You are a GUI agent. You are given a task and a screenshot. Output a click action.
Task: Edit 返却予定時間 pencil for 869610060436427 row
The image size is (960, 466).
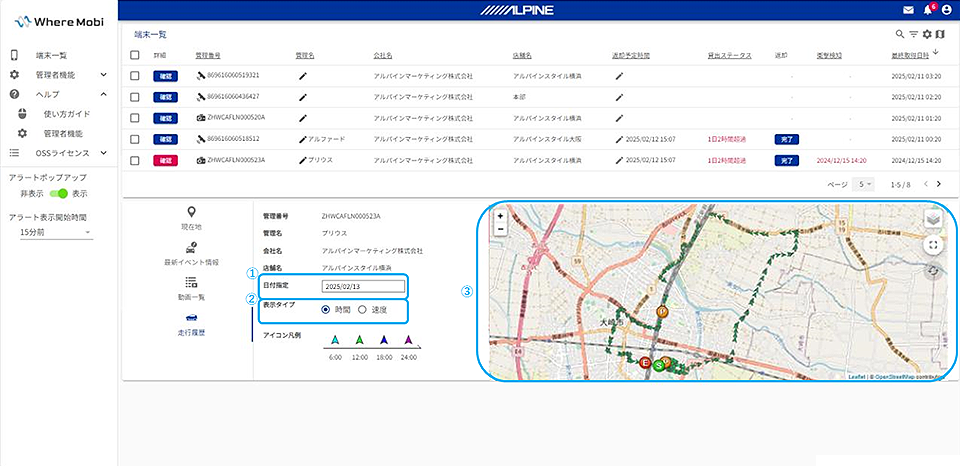click(x=619, y=97)
